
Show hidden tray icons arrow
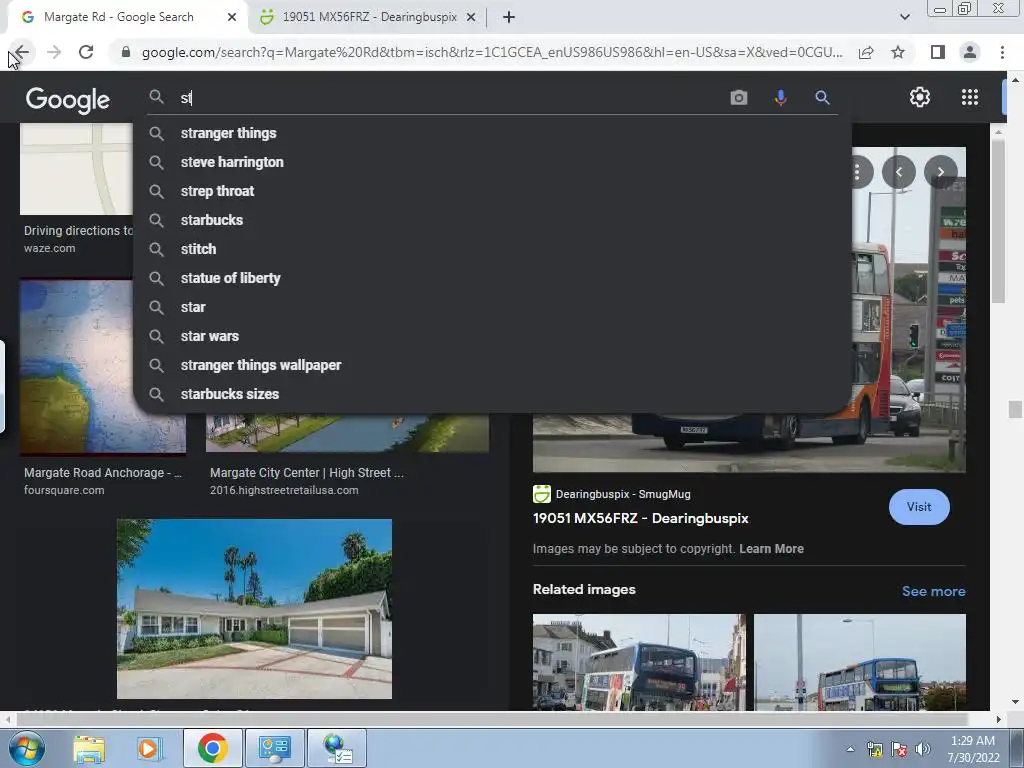(850, 749)
